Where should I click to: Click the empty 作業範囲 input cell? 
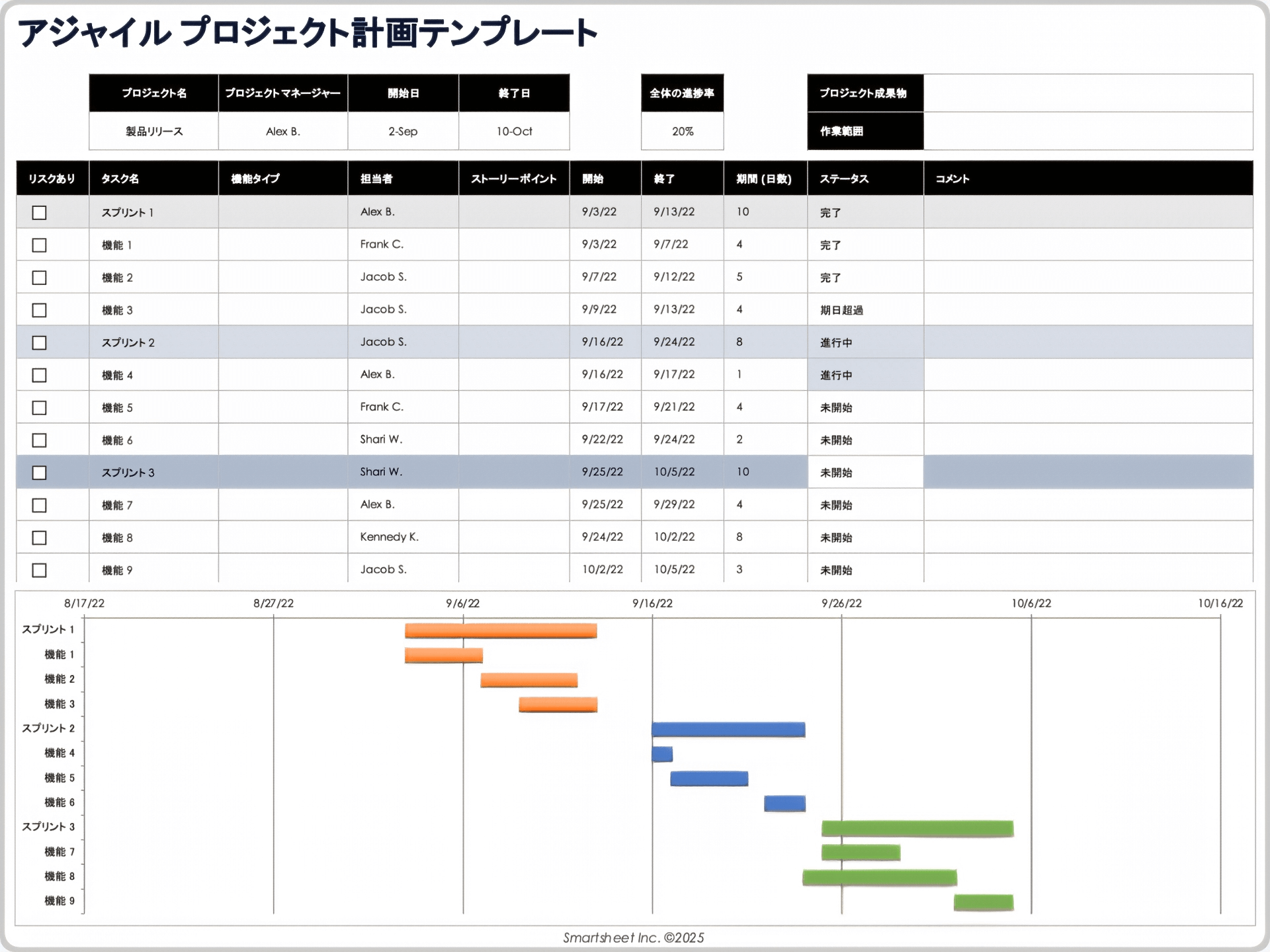(x=1088, y=131)
